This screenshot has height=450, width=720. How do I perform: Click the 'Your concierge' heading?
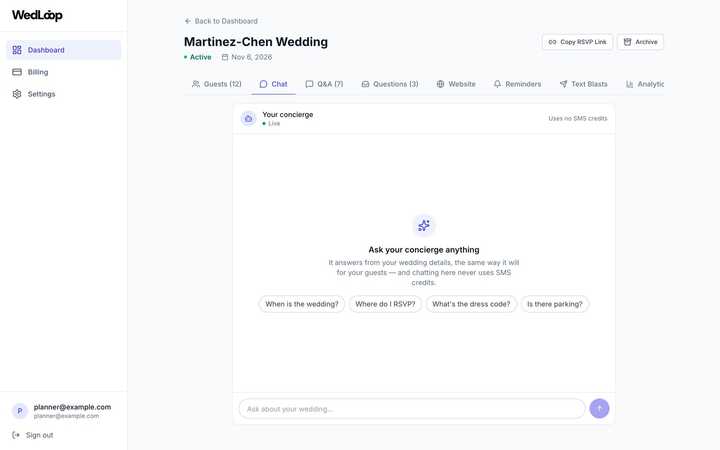click(x=287, y=114)
